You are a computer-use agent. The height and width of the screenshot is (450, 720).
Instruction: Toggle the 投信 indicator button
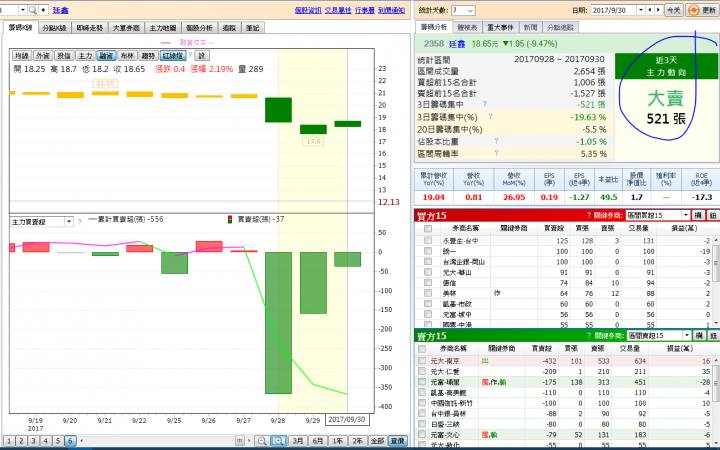pyautogui.click(x=64, y=56)
